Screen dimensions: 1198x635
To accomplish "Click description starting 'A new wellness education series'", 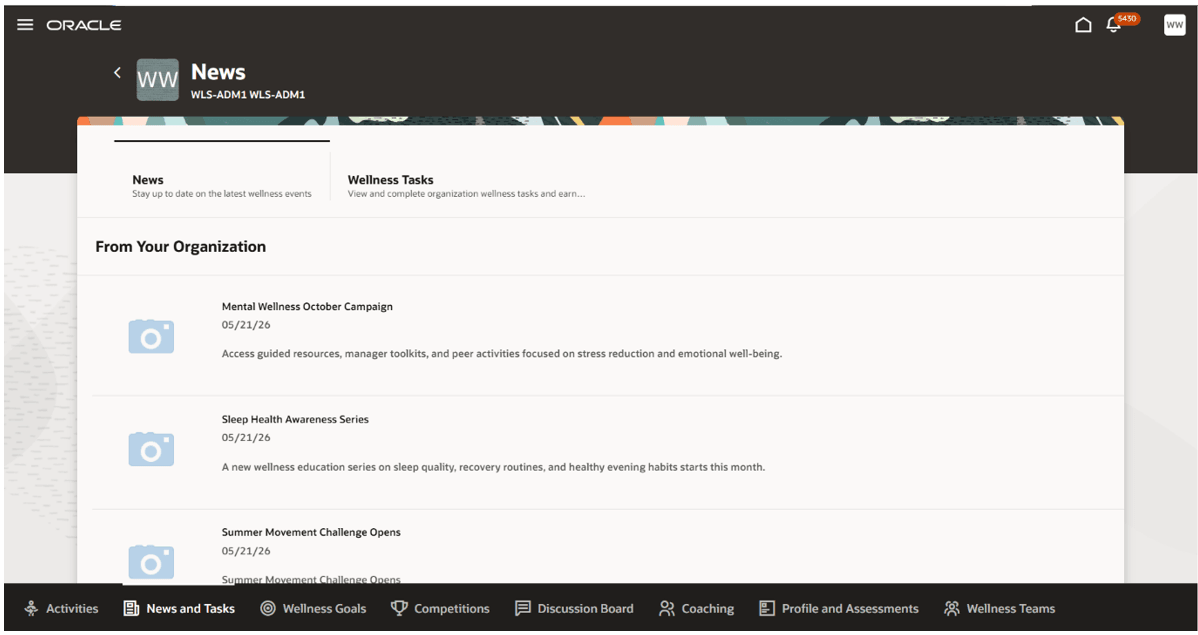I will (x=494, y=467).
